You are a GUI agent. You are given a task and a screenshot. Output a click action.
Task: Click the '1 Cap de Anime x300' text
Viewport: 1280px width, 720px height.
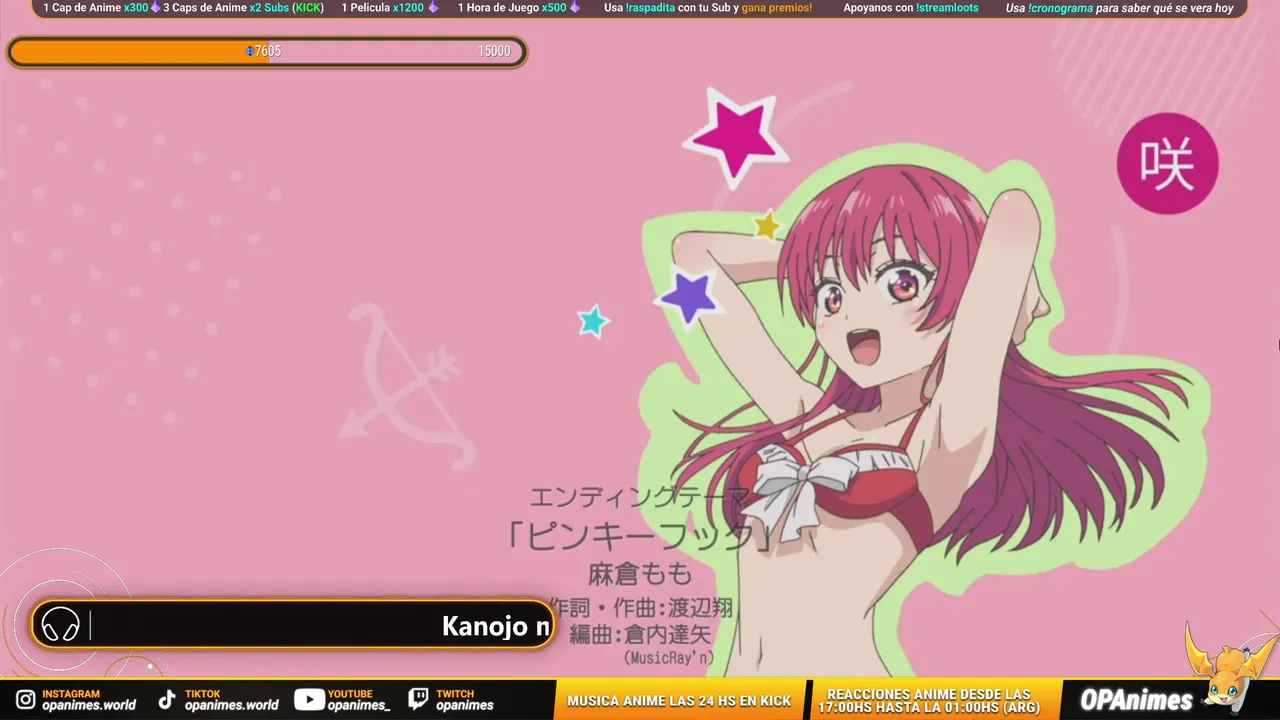96,8
